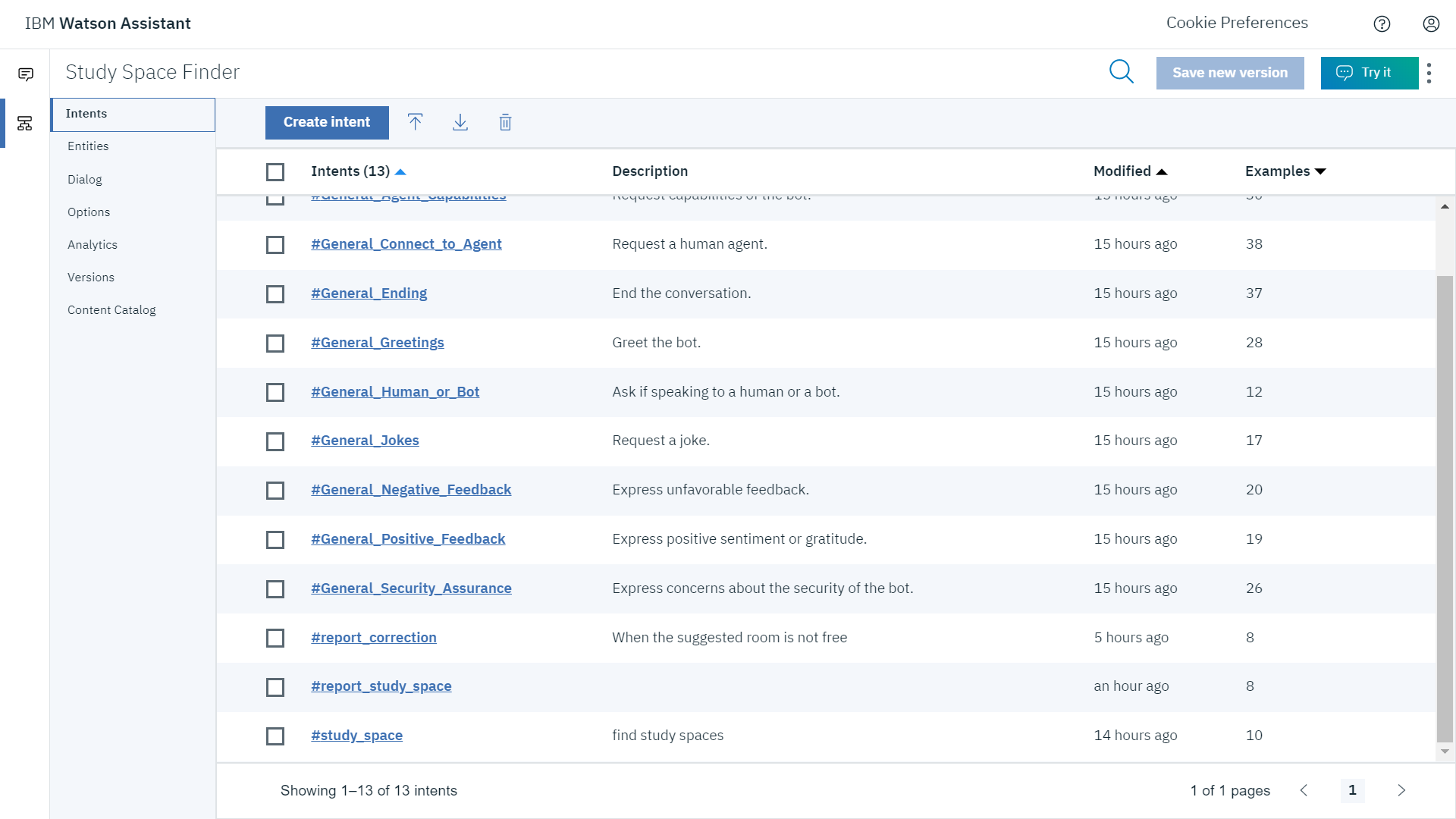Click the delete trash can icon
The width and height of the screenshot is (1456, 819).
505,122
